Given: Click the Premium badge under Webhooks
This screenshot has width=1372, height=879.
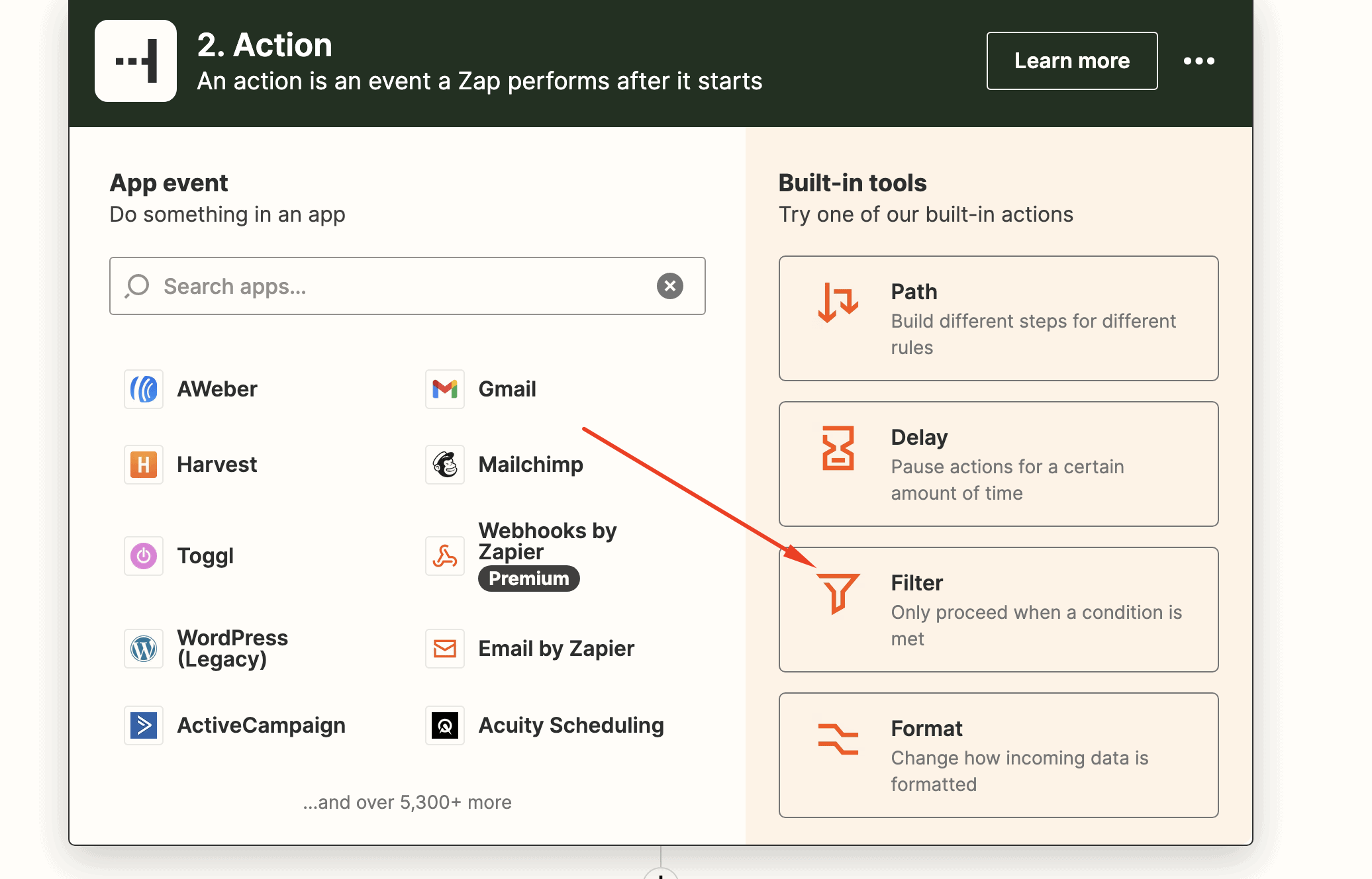Looking at the screenshot, I should 529,578.
